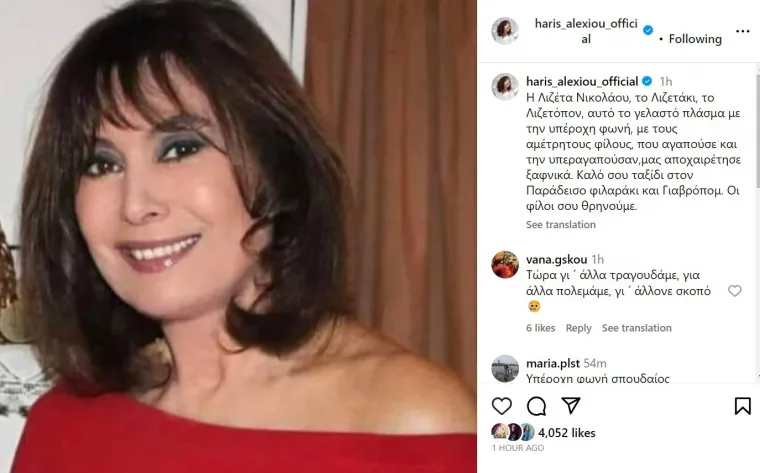This screenshot has height=473, width=760.
Task: Open caption author's profile avatar
Action: [505, 87]
